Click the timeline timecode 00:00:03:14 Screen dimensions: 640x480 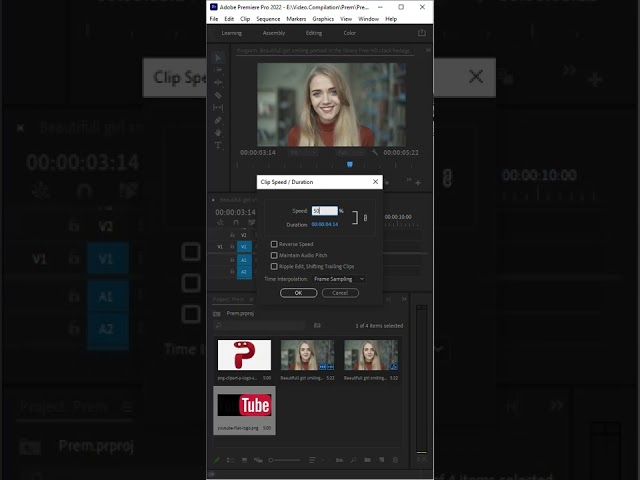(236, 212)
